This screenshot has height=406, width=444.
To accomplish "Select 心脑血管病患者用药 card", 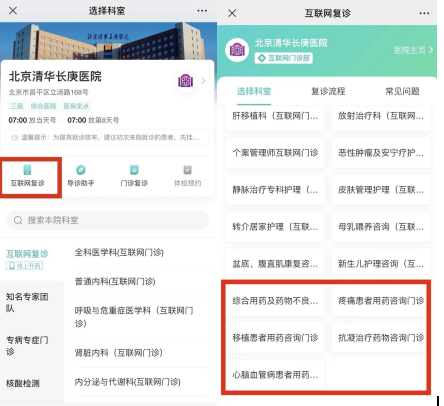I will 275,375.
